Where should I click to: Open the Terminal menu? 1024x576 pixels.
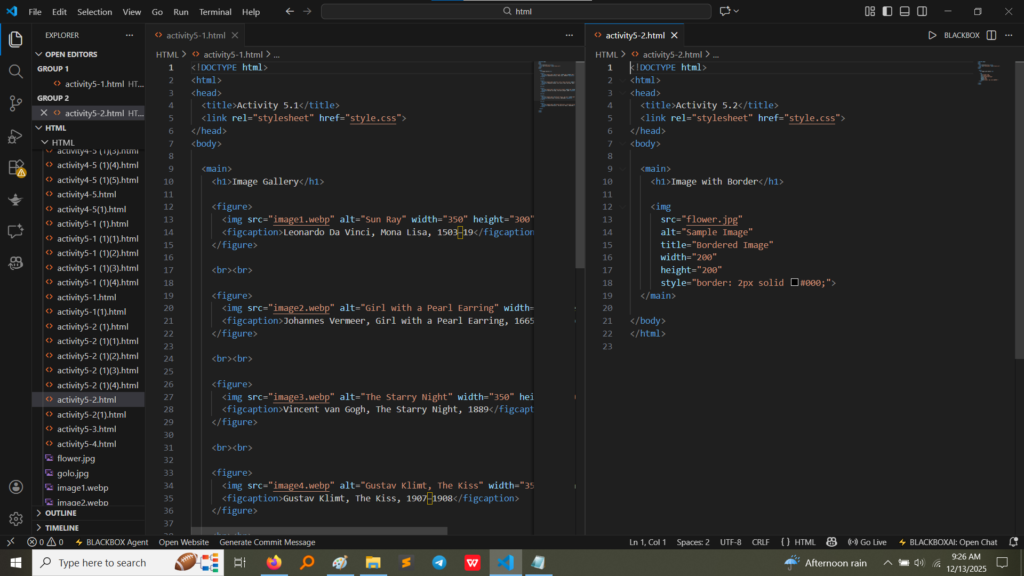click(x=215, y=12)
